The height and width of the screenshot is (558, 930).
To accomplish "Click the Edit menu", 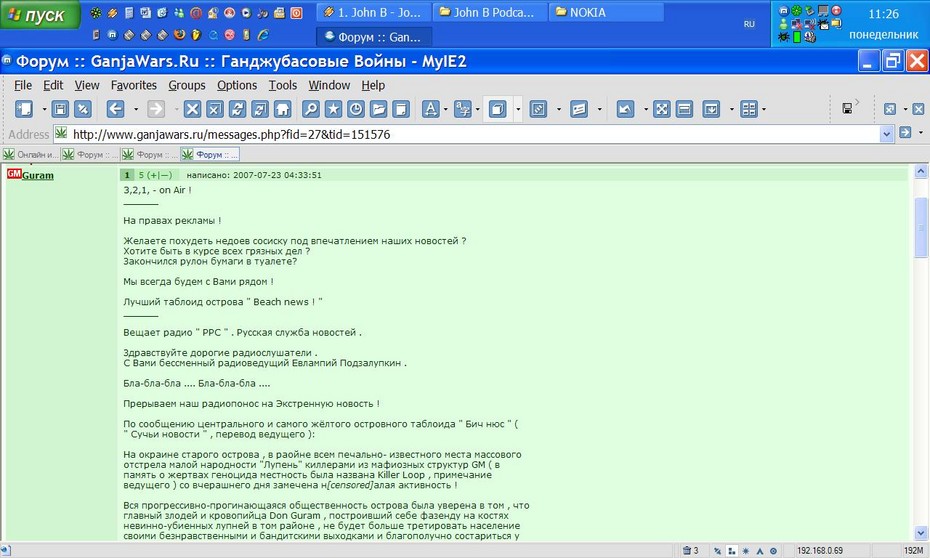I will [53, 85].
